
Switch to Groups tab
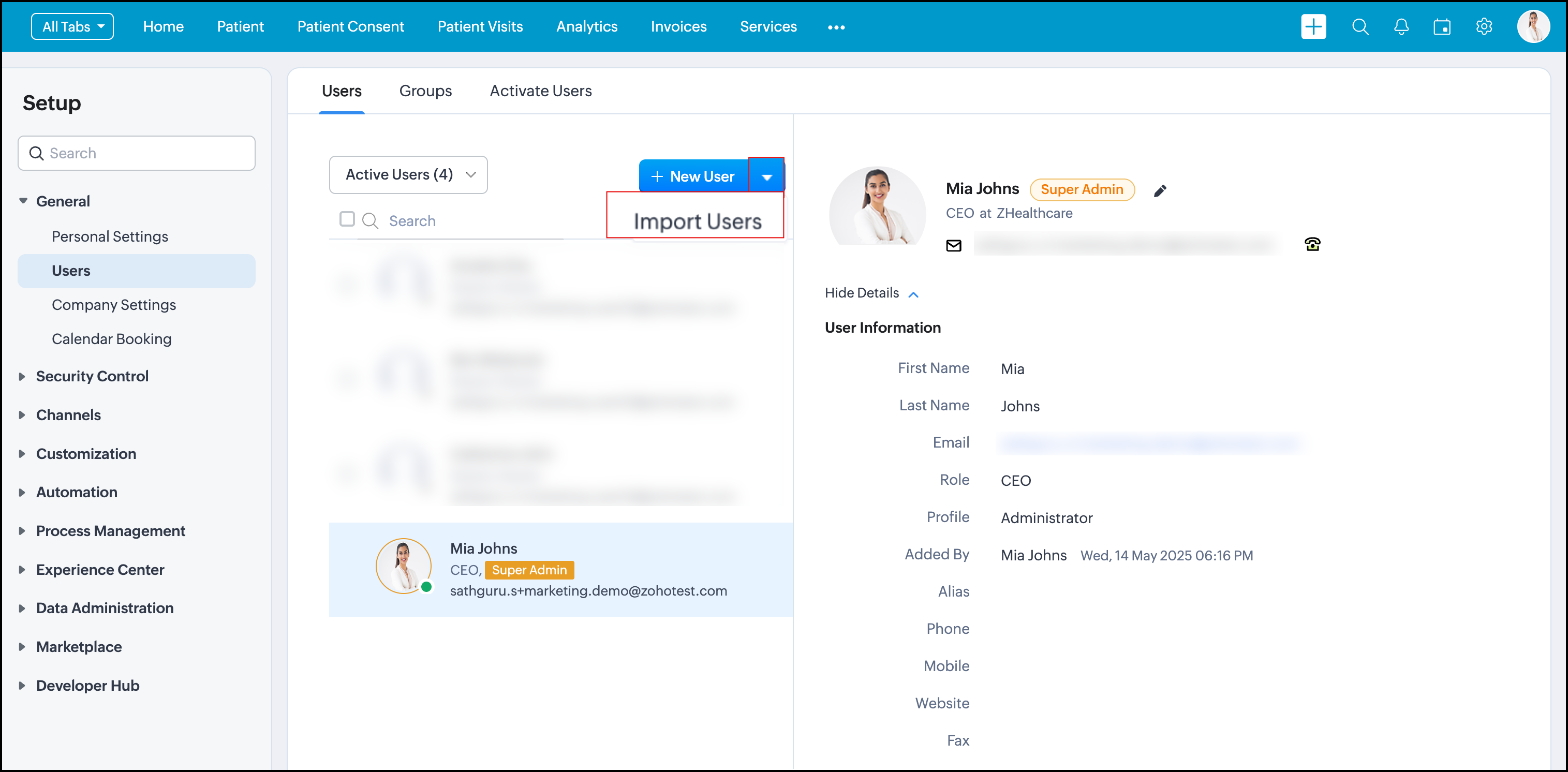(x=425, y=91)
